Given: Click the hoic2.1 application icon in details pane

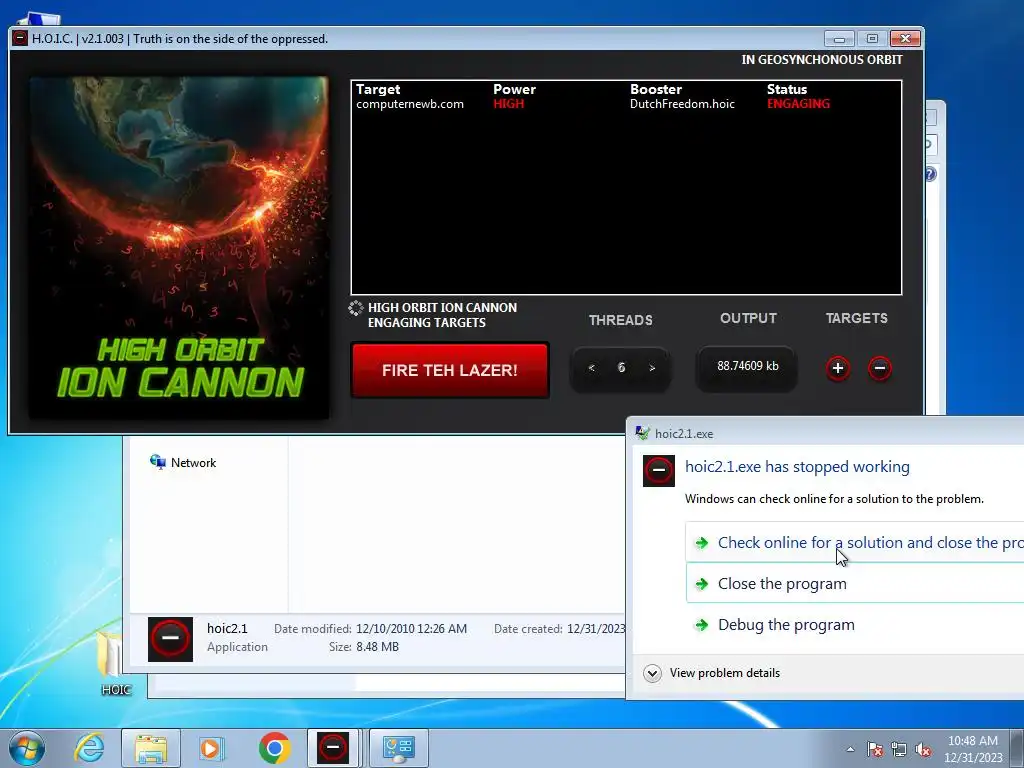Looking at the screenshot, I should pyautogui.click(x=170, y=639).
